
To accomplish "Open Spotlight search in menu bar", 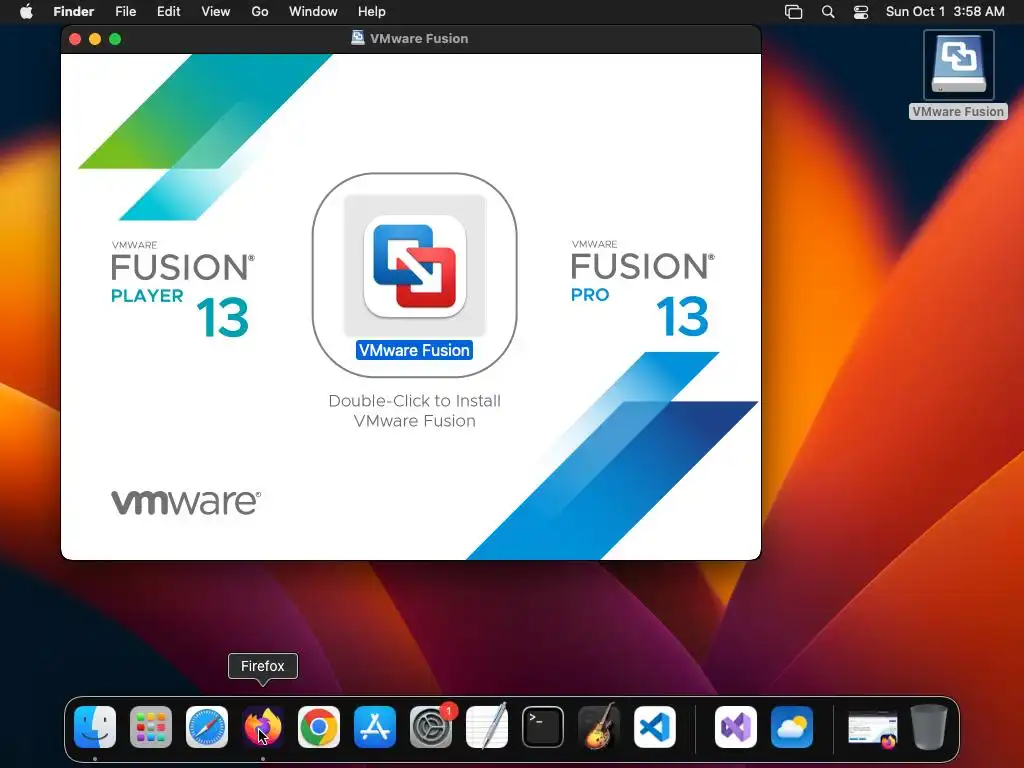I will point(828,12).
